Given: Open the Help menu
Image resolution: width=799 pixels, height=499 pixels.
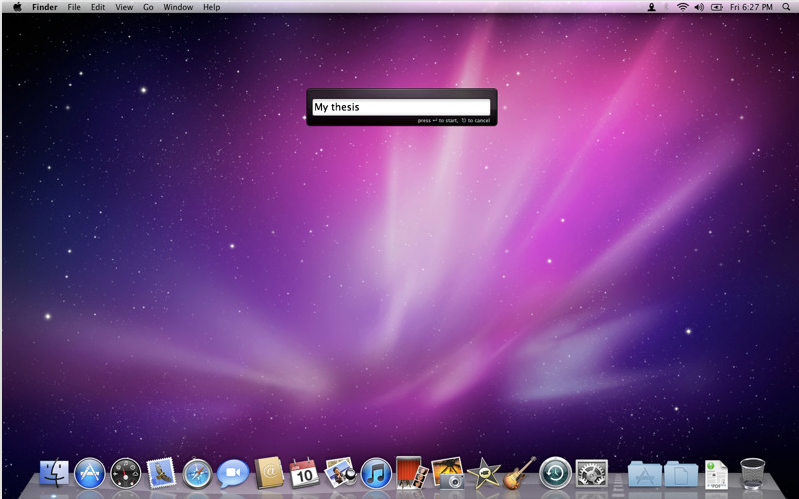Looking at the screenshot, I should 211,7.
